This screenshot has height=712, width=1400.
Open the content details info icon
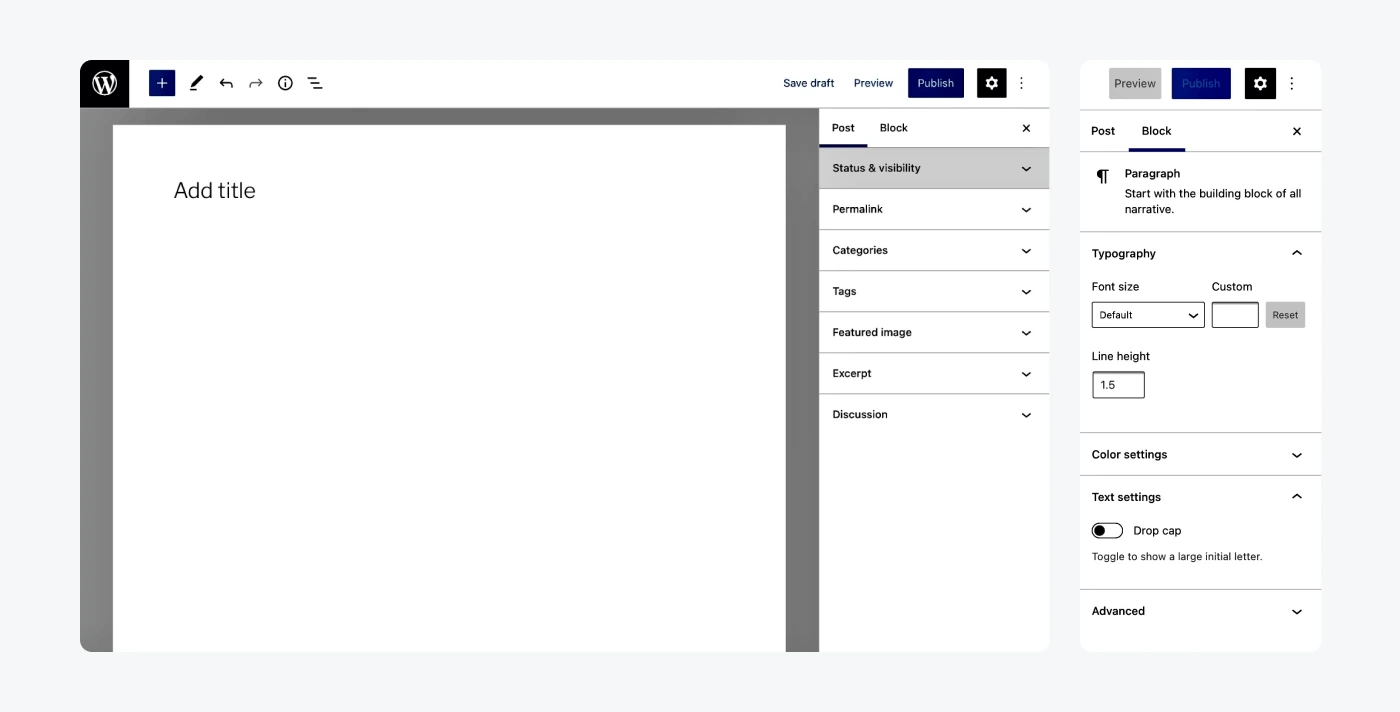coord(285,83)
